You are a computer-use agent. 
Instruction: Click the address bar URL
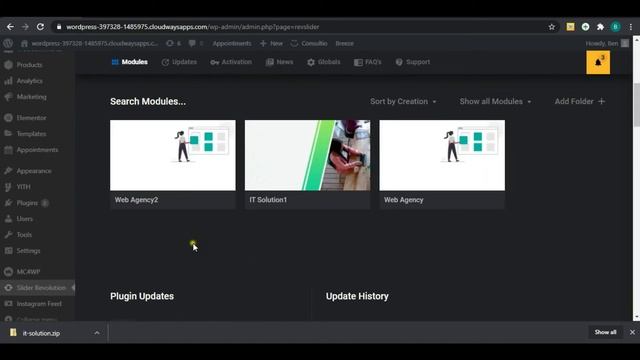193,27
